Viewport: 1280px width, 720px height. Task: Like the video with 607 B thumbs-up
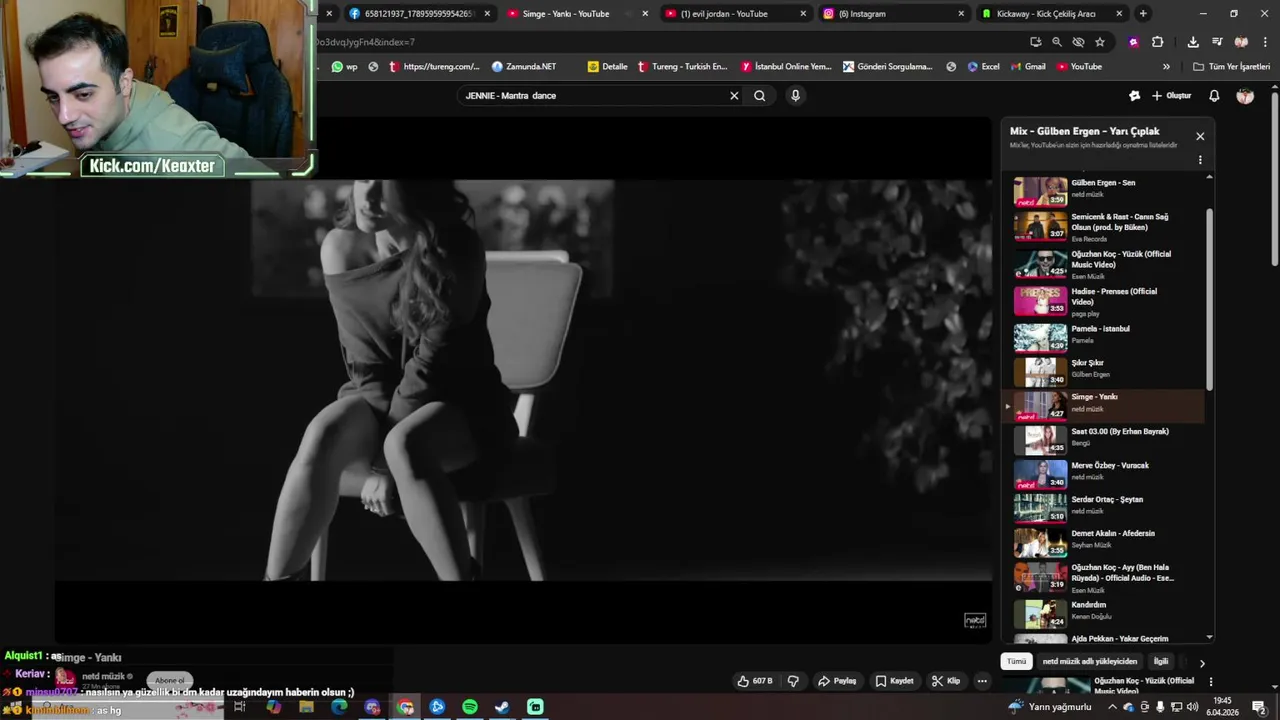pyautogui.click(x=755, y=681)
